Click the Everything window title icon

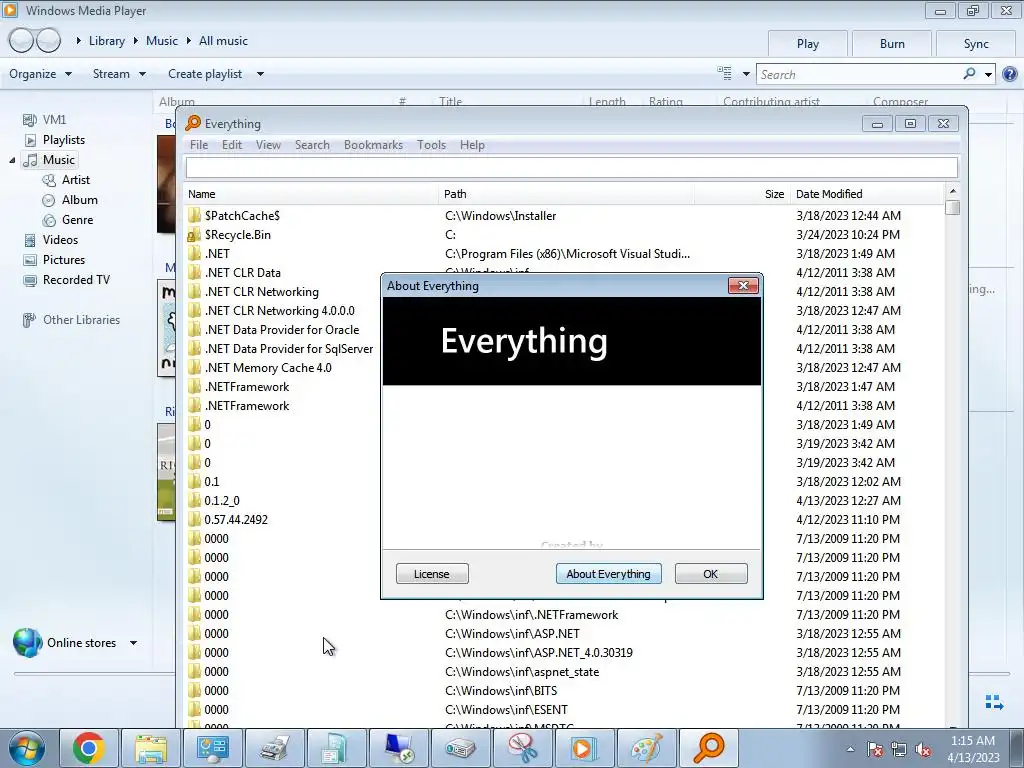193,123
